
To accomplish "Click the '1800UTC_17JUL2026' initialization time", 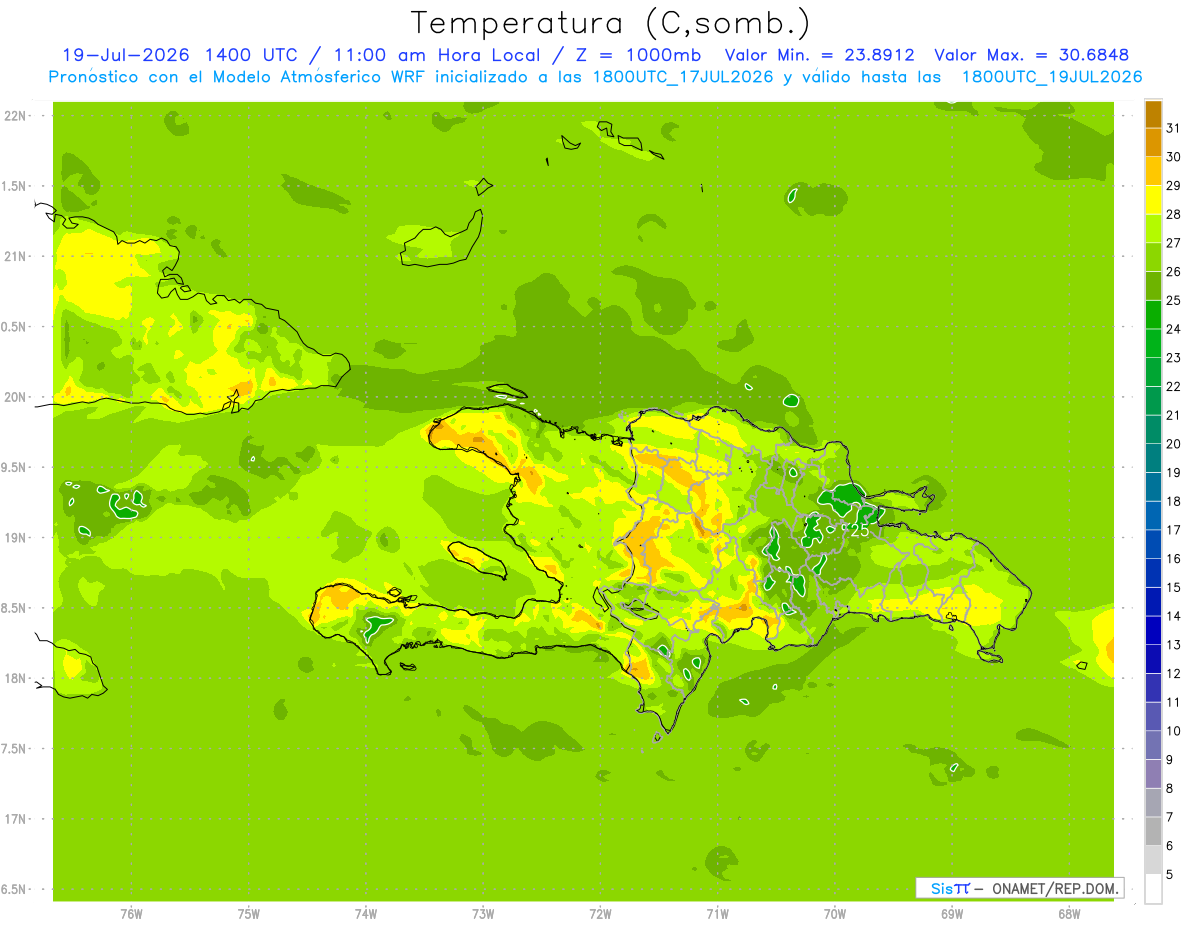I will (x=681, y=77).
